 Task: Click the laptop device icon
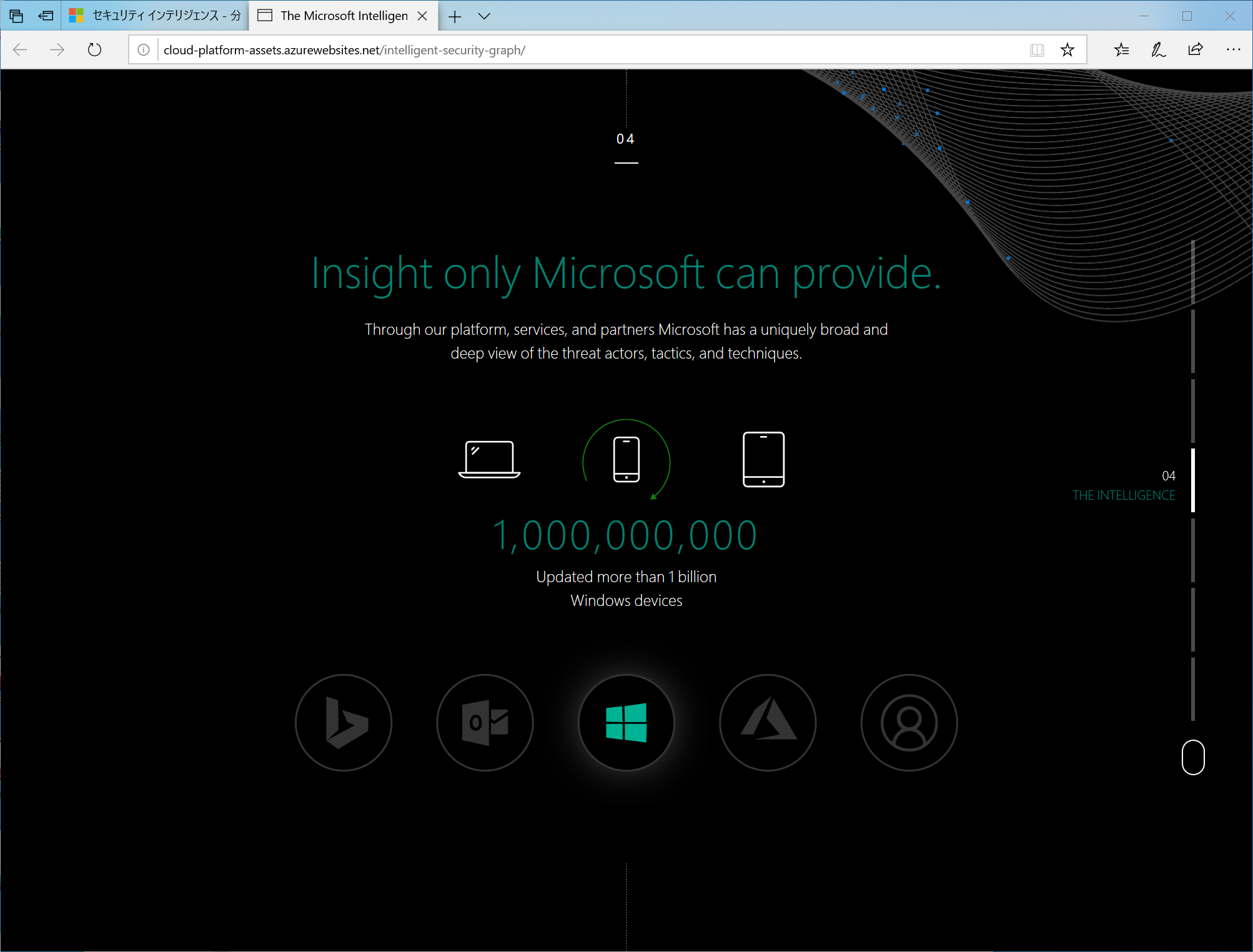(490, 459)
